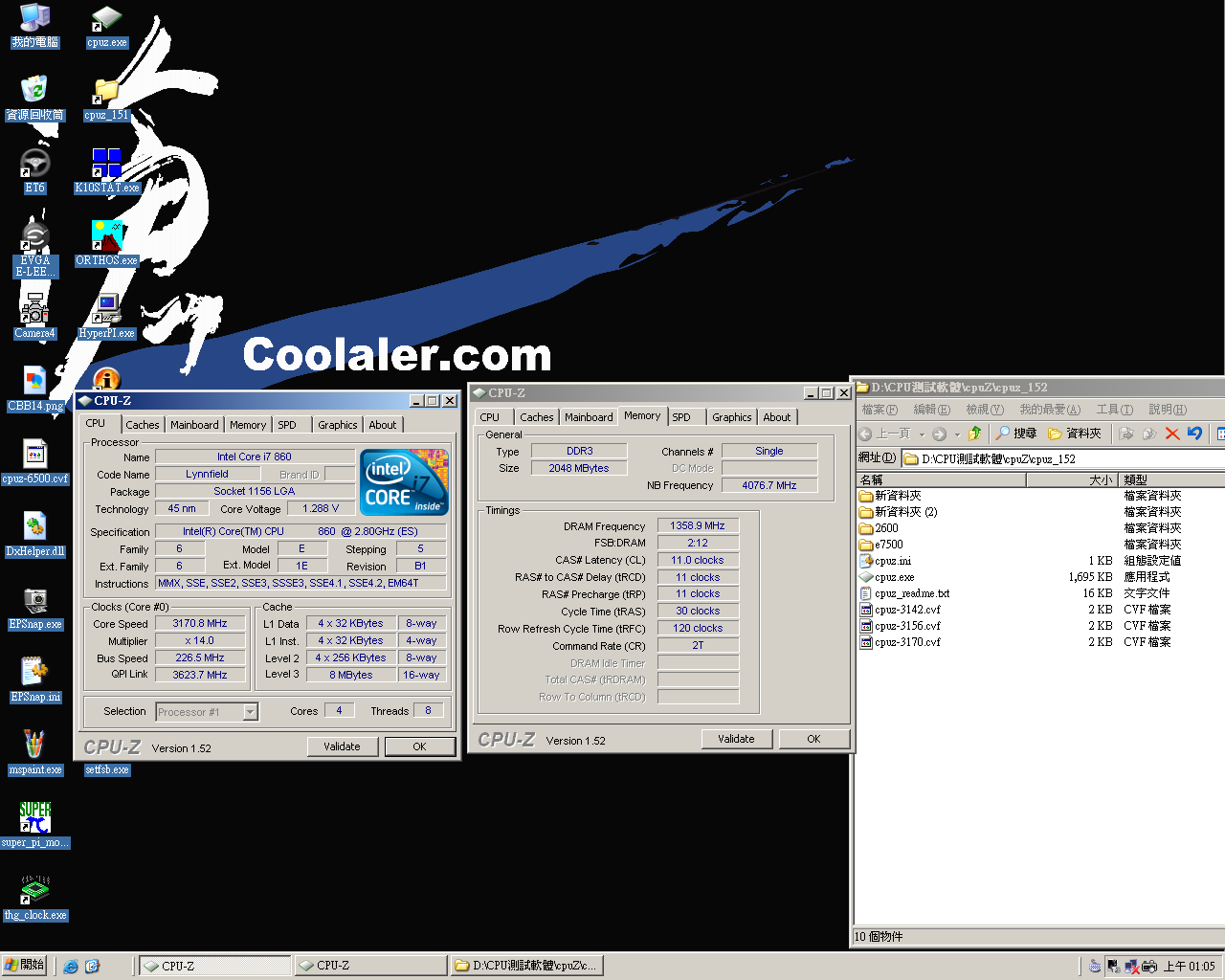Screen dimensions: 1225x980
Task: Click the Explorer Undo toolbar icon
Action: pyautogui.click(x=1194, y=434)
